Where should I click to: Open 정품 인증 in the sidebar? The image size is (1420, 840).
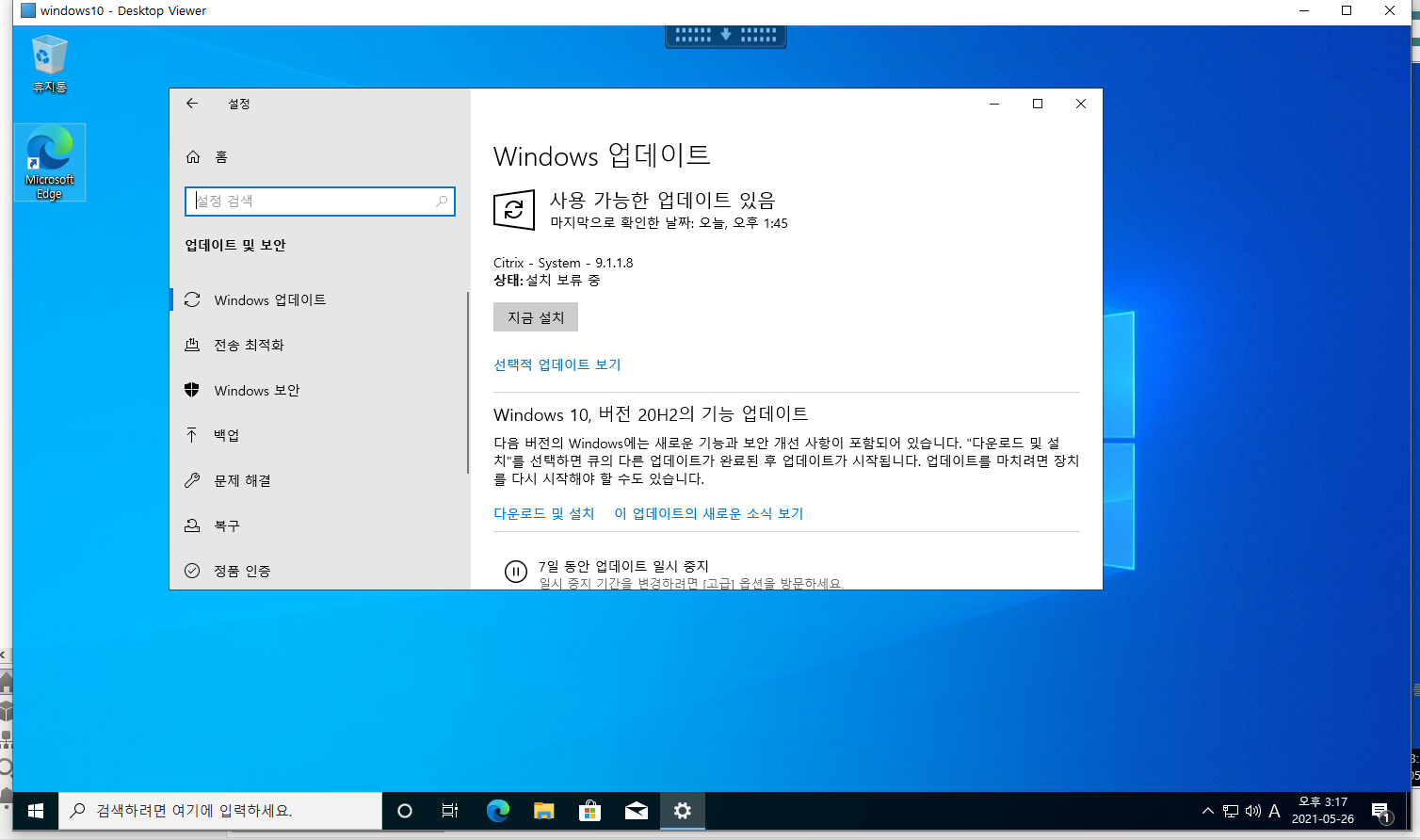click(318, 570)
